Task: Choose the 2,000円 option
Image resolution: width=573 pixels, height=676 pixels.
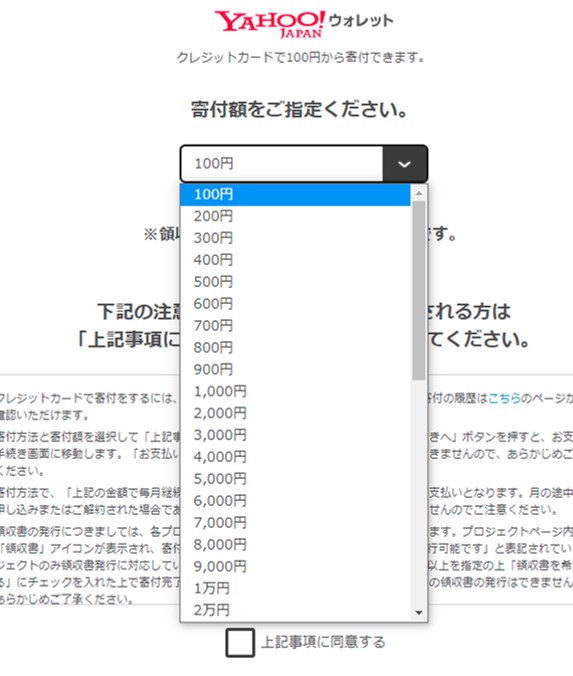Action: (295, 413)
